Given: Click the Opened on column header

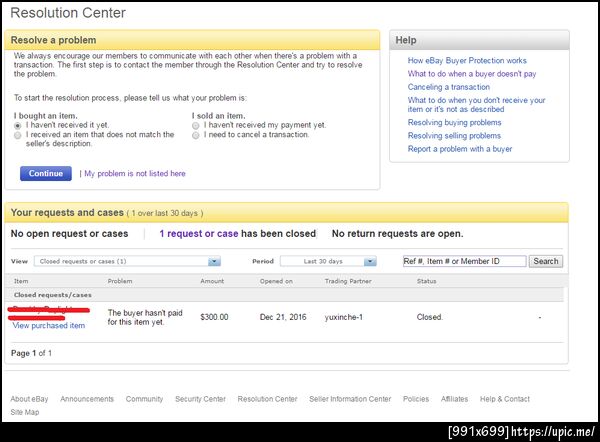Looking at the screenshot, I should click(x=276, y=281).
